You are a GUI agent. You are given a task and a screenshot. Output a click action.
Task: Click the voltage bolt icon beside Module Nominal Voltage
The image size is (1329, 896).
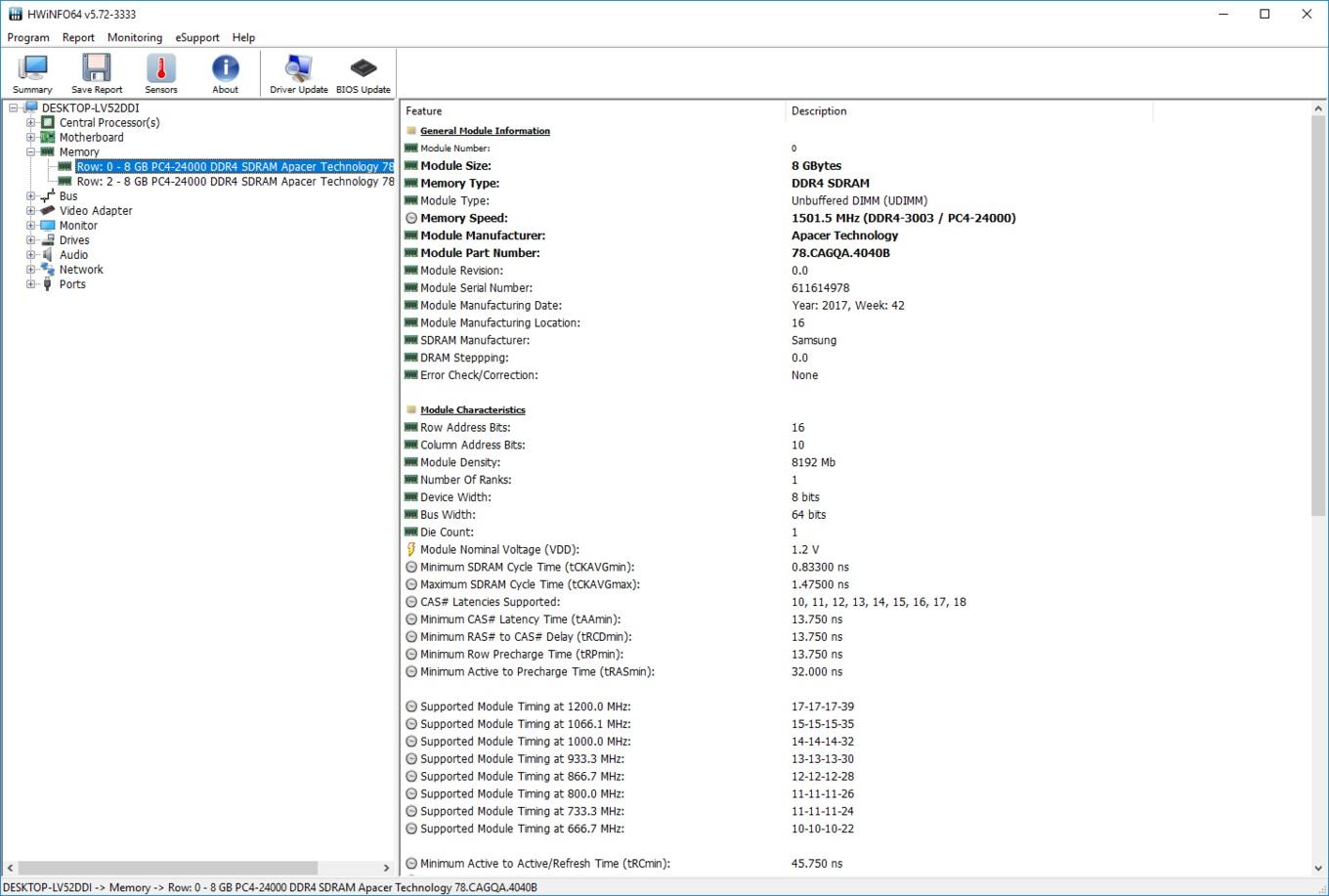click(411, 550)
